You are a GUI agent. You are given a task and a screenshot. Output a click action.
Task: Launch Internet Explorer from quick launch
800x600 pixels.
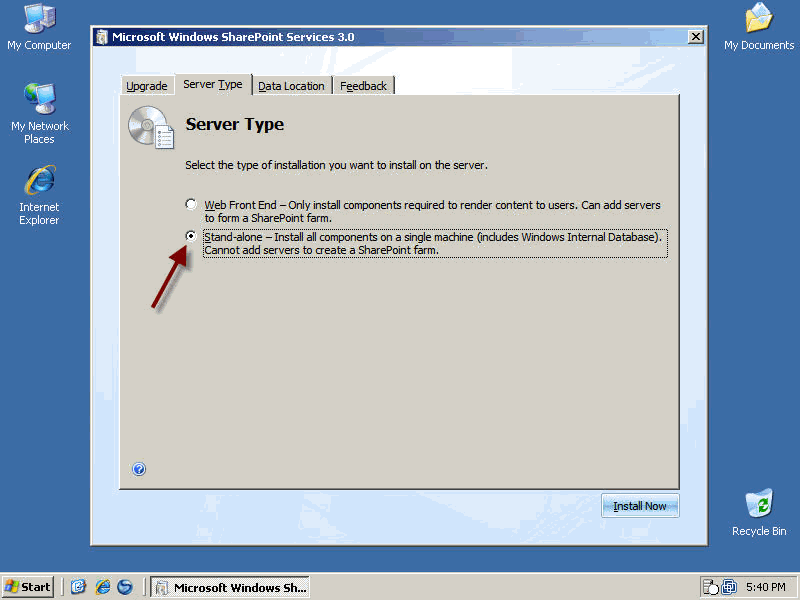pos(103,587)
